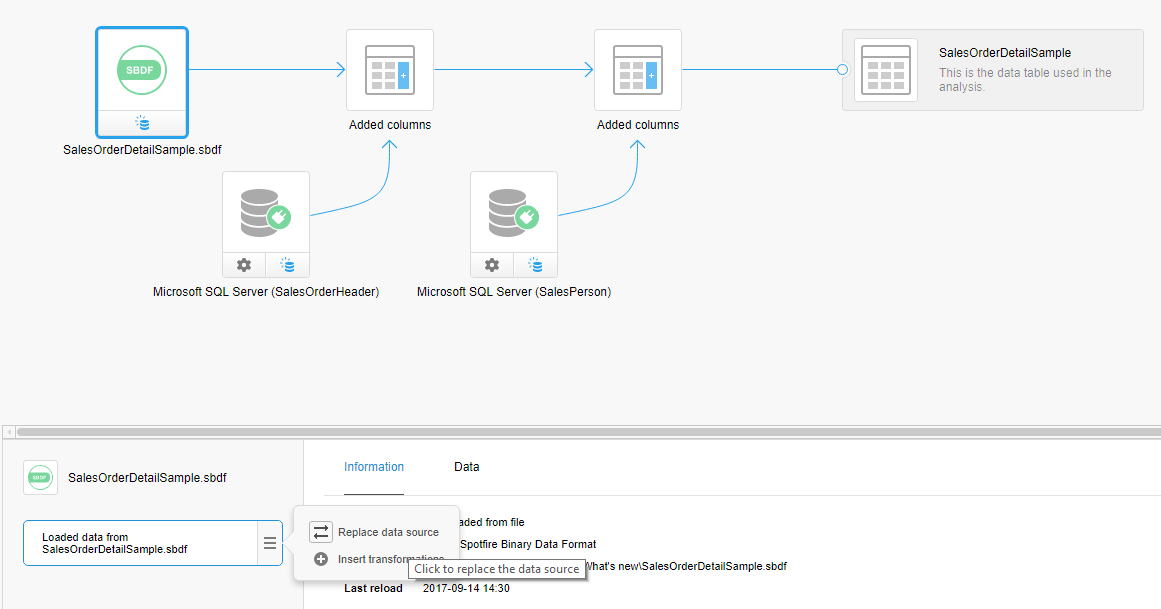Select SalesPerson SQL Server database node
The height and width of the screenshot is (609, 1161).
514,213
